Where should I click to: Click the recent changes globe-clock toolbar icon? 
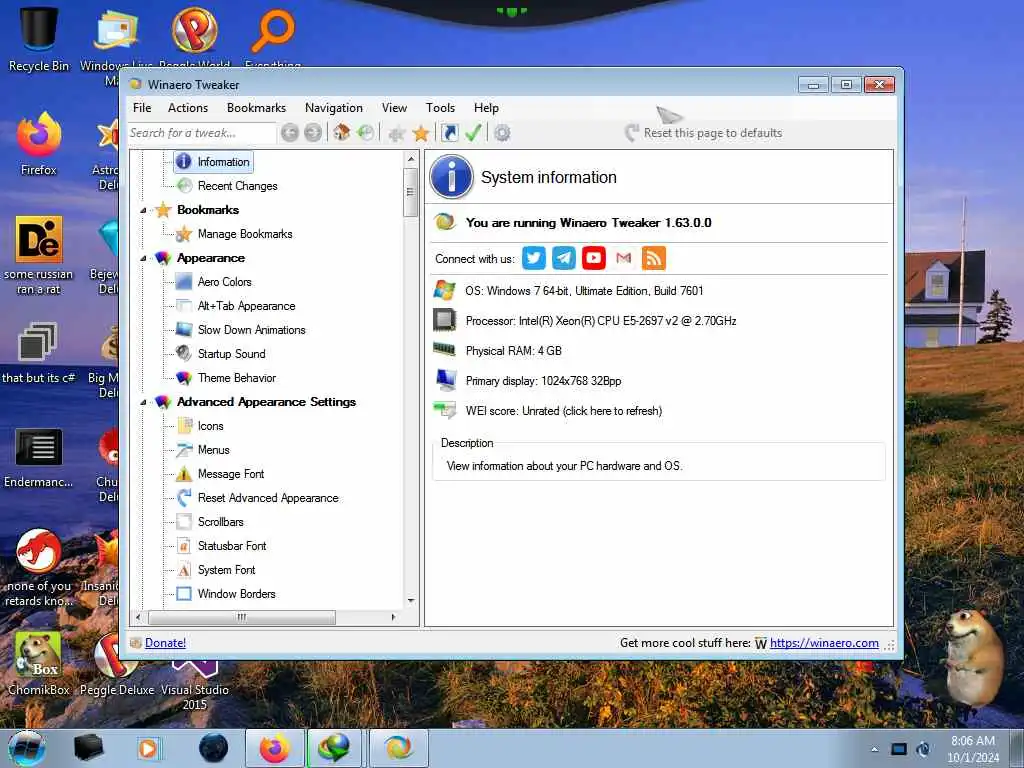coord(366,133)
